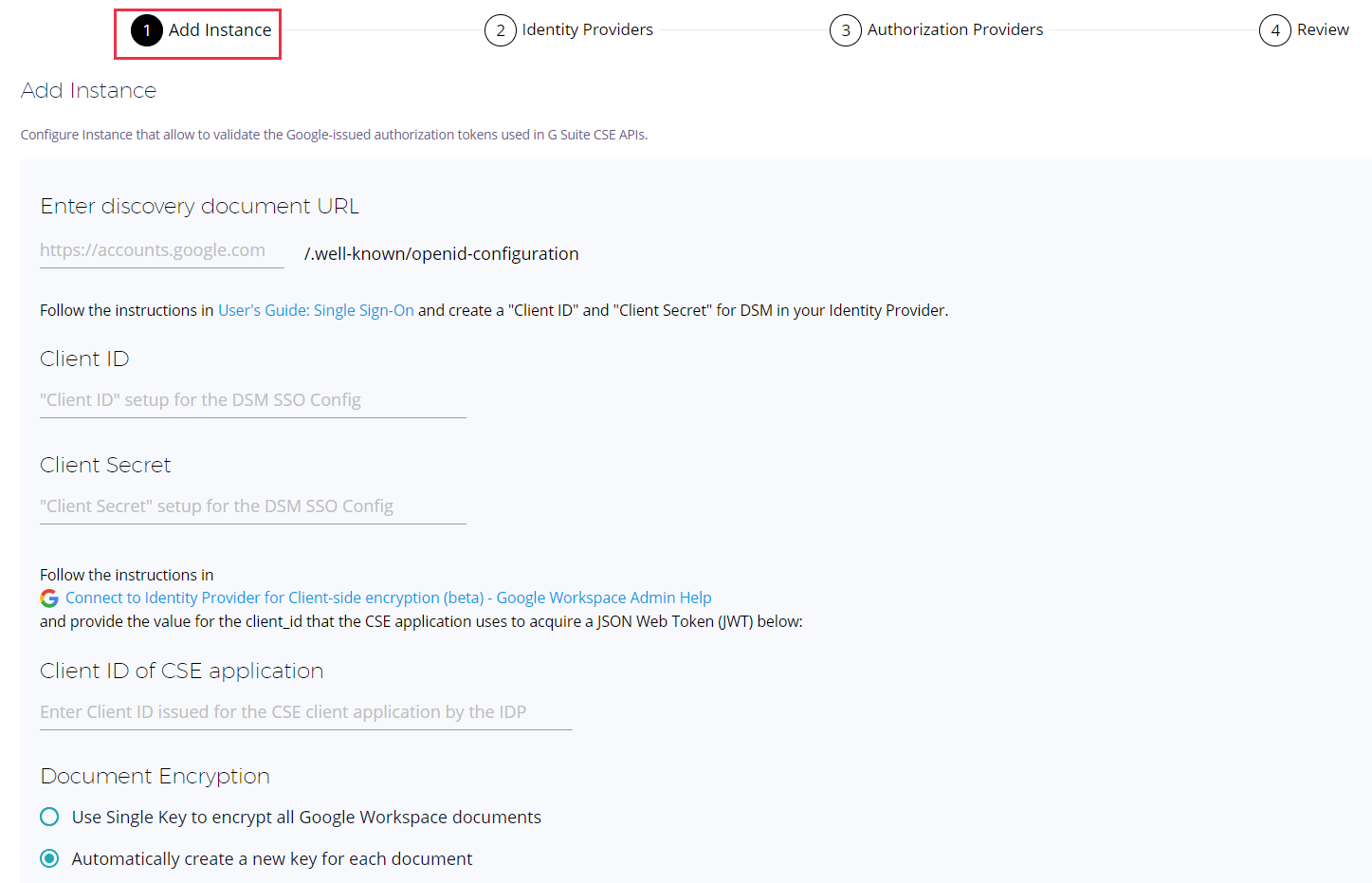Click the Document Encryption section heading

click(155, 776)
